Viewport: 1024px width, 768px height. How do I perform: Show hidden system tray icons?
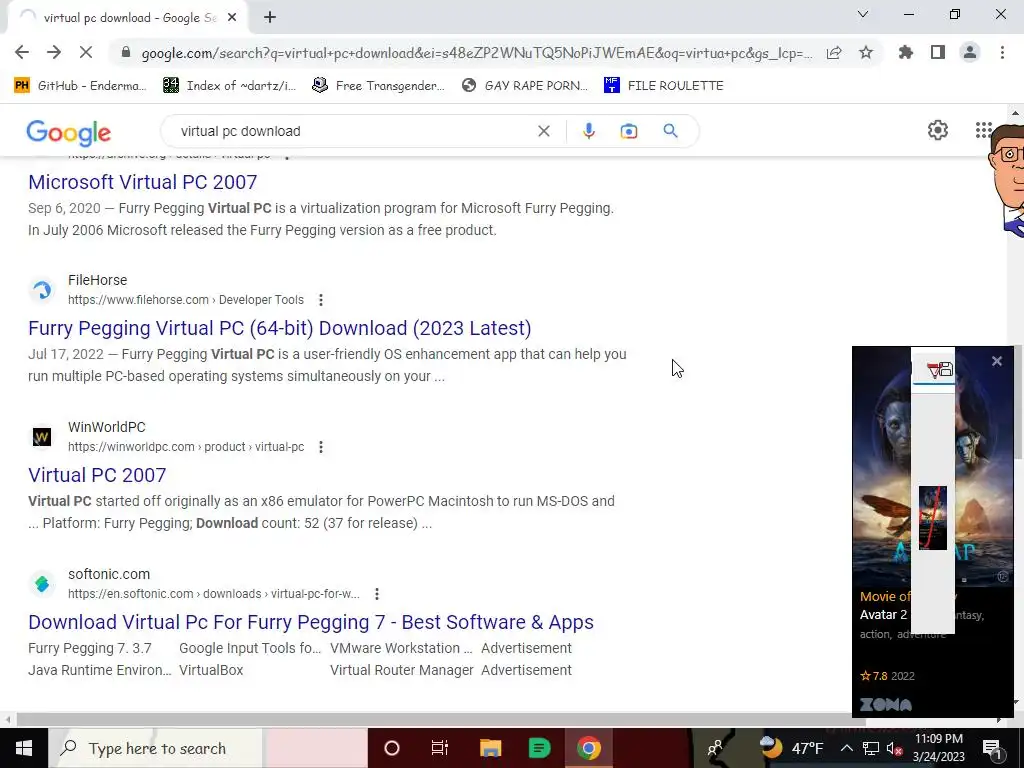pyautogui.click(x=846, y=748)
